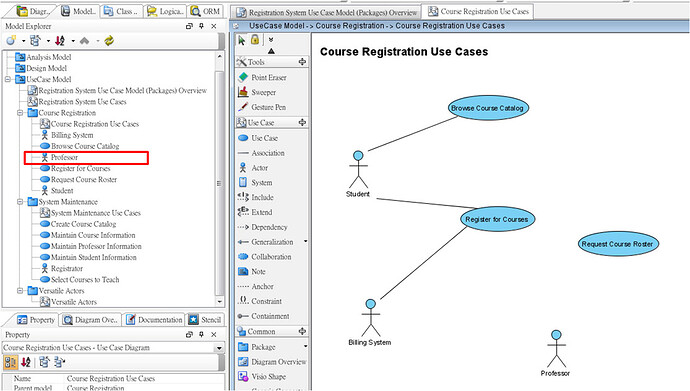Click the Browse Course Catalog use case ellipse
Screen dimensions: 690x391
pyautogui.click(x=488, y=108)
